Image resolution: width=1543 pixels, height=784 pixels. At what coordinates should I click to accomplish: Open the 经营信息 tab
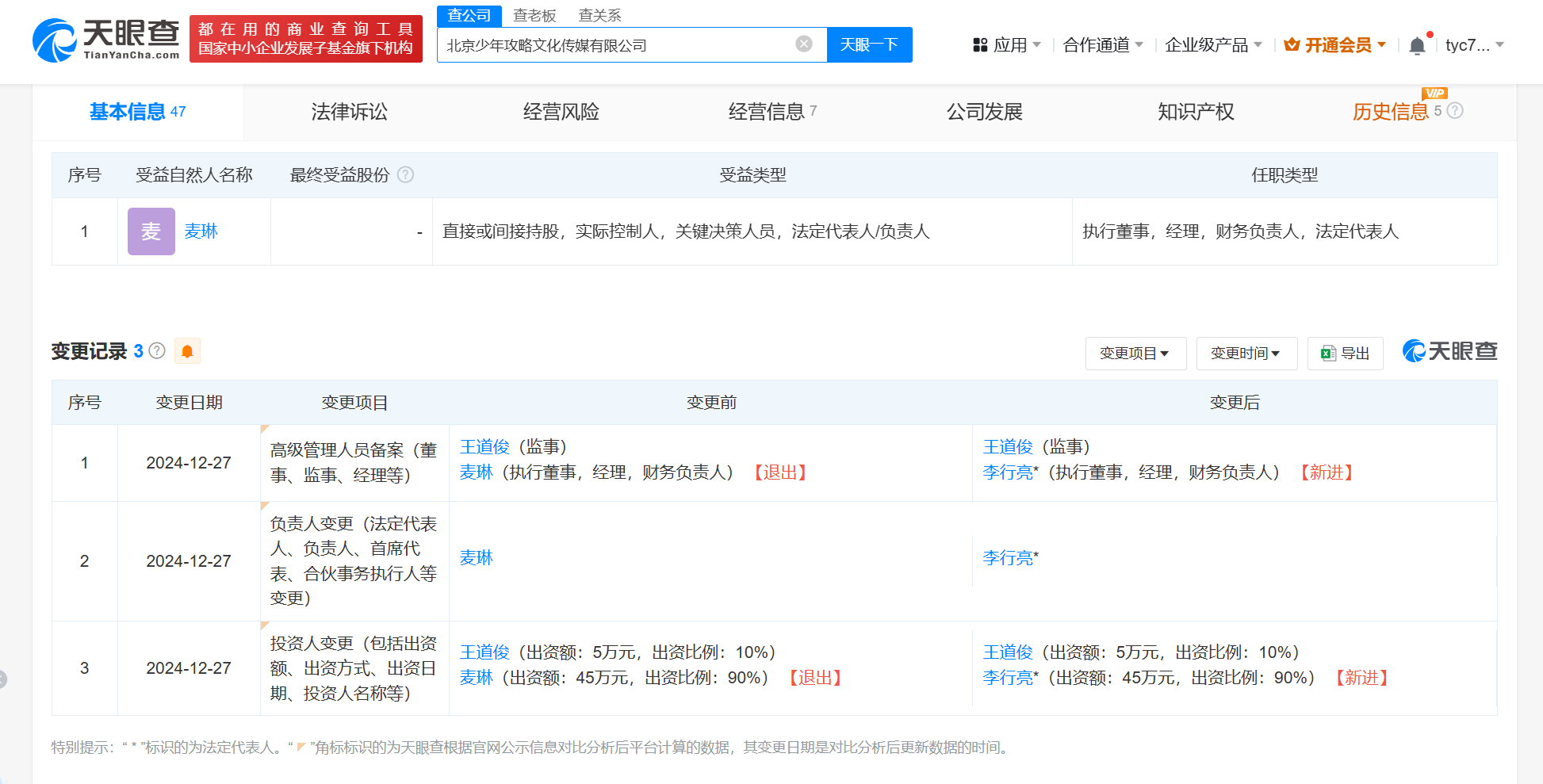[773, 112]
